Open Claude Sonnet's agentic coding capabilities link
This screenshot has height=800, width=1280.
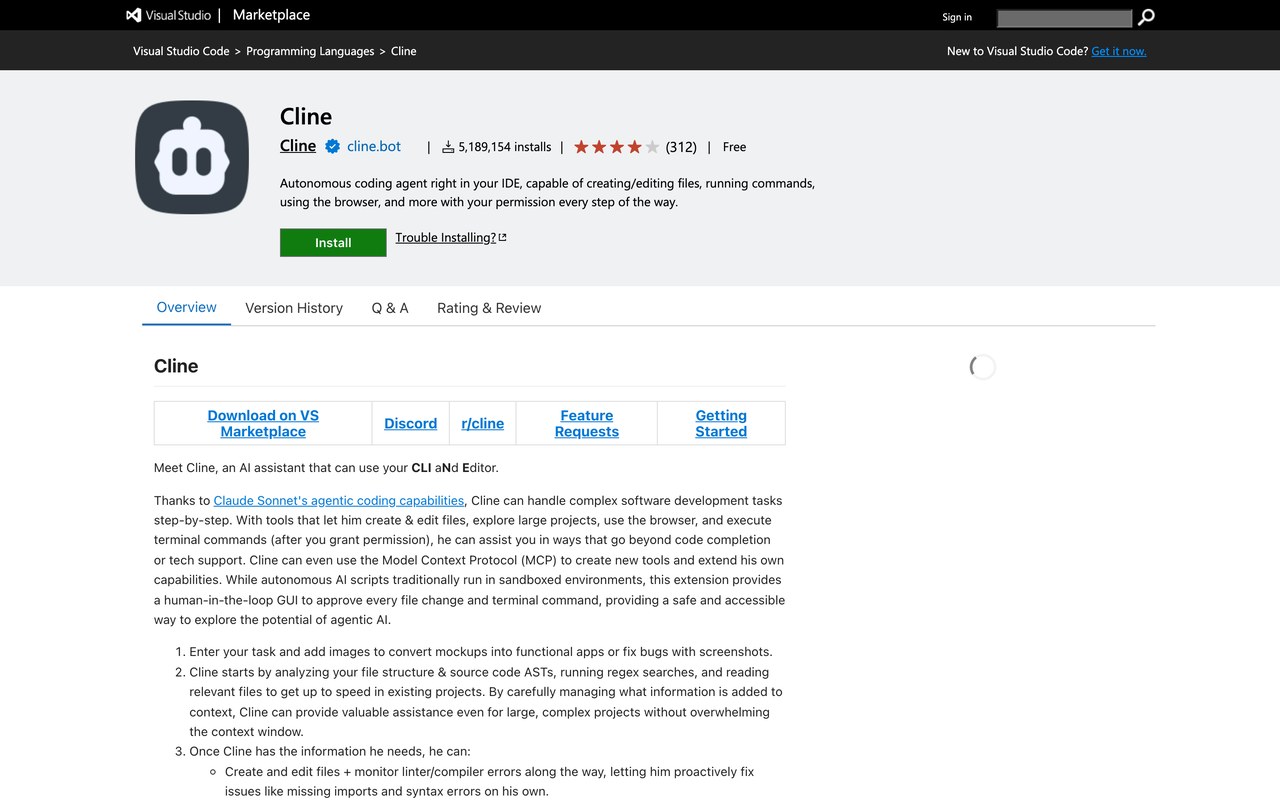click(339, 500)
